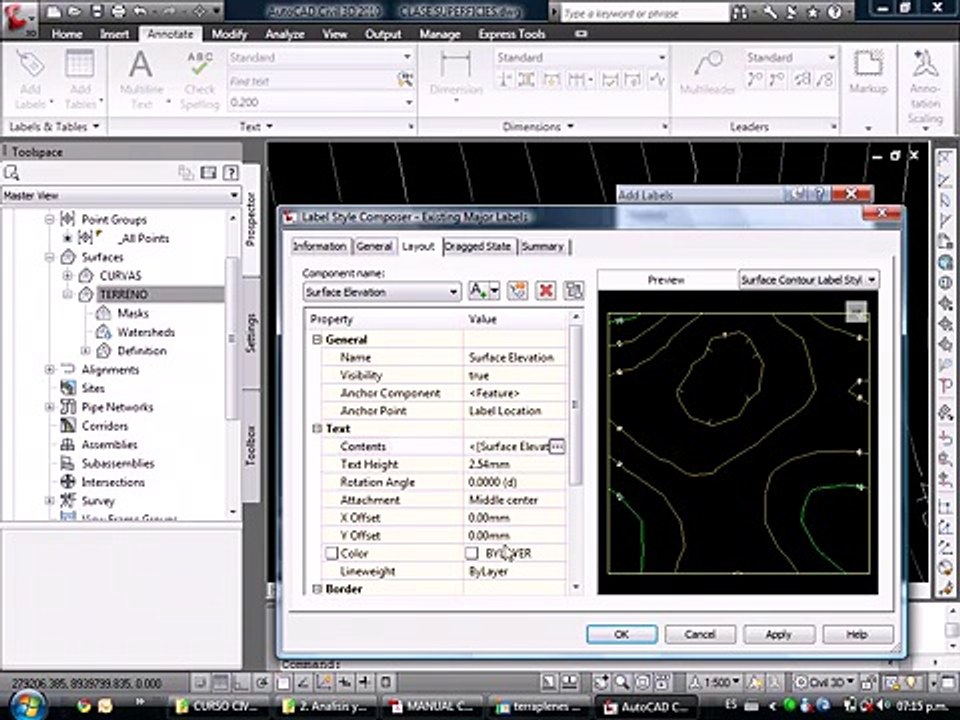960x720 pixels.
Task: Open the Markup tool
Action: (868, 72)
